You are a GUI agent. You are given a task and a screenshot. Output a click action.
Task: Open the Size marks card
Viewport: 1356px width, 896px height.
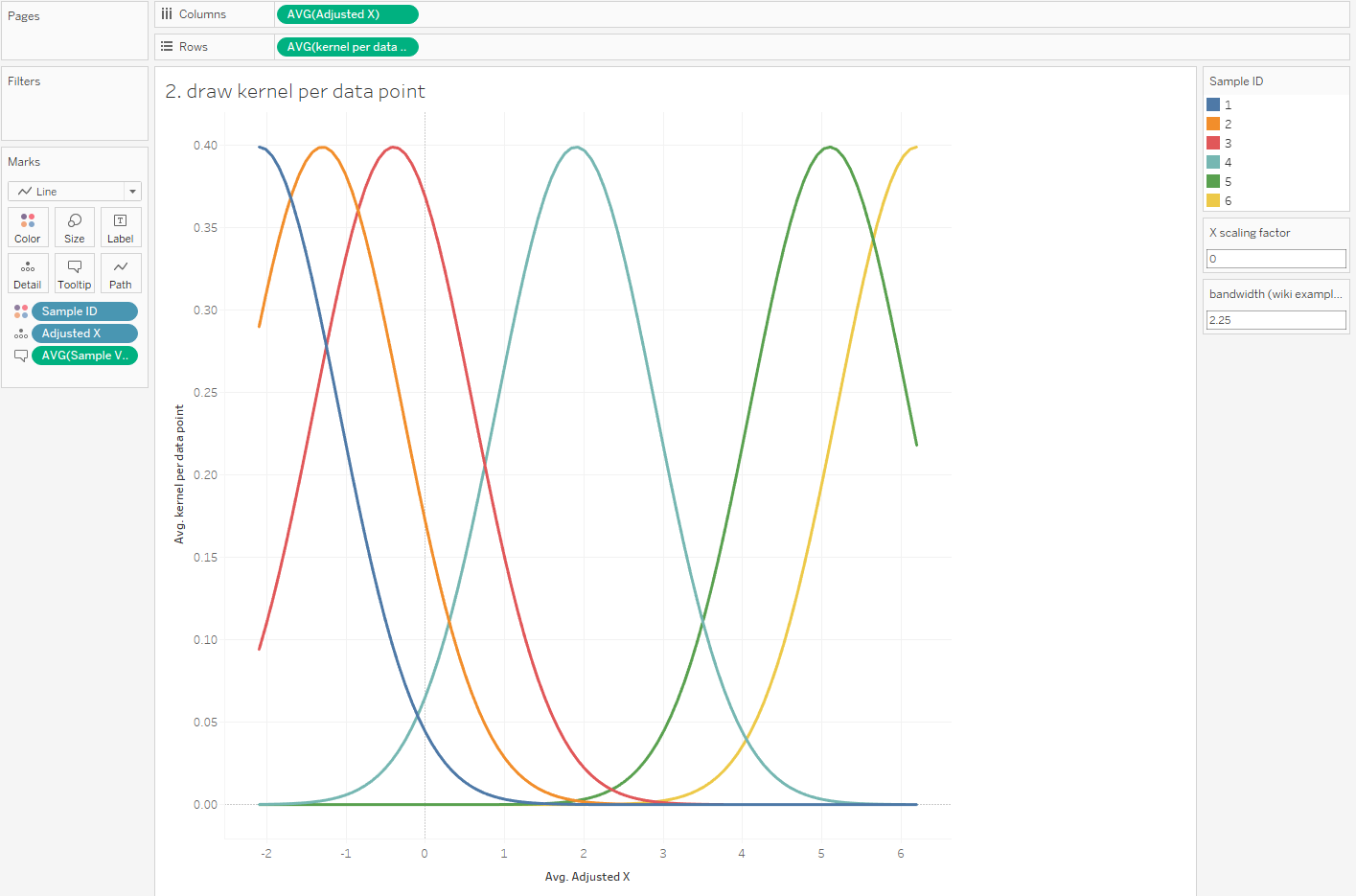pos(75,227)
